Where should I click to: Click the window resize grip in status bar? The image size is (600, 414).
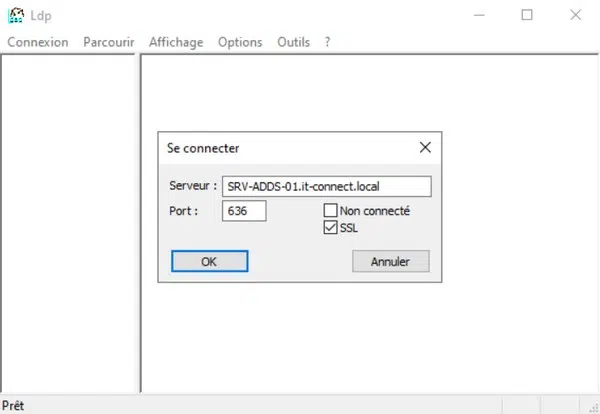pos(593,408)
